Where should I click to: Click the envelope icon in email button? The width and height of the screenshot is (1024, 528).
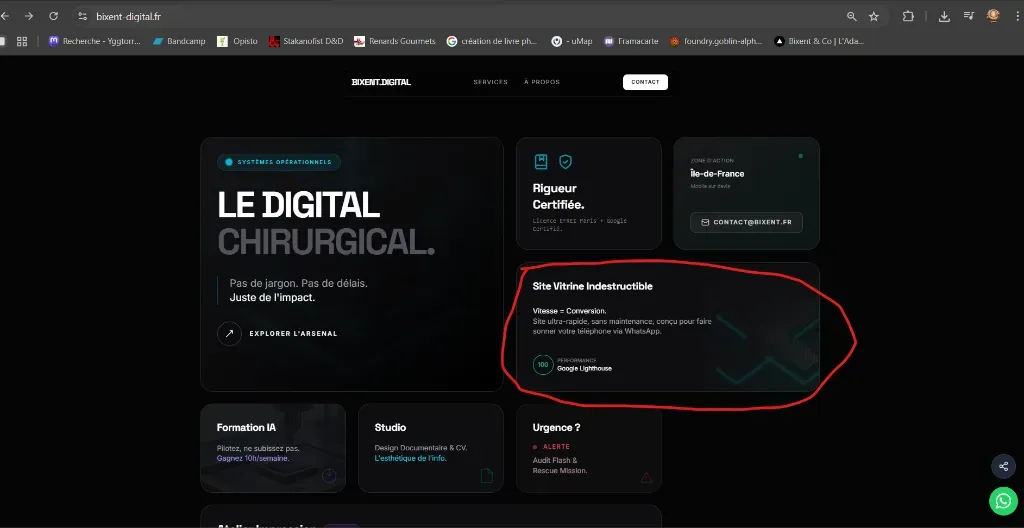(705, 222)
